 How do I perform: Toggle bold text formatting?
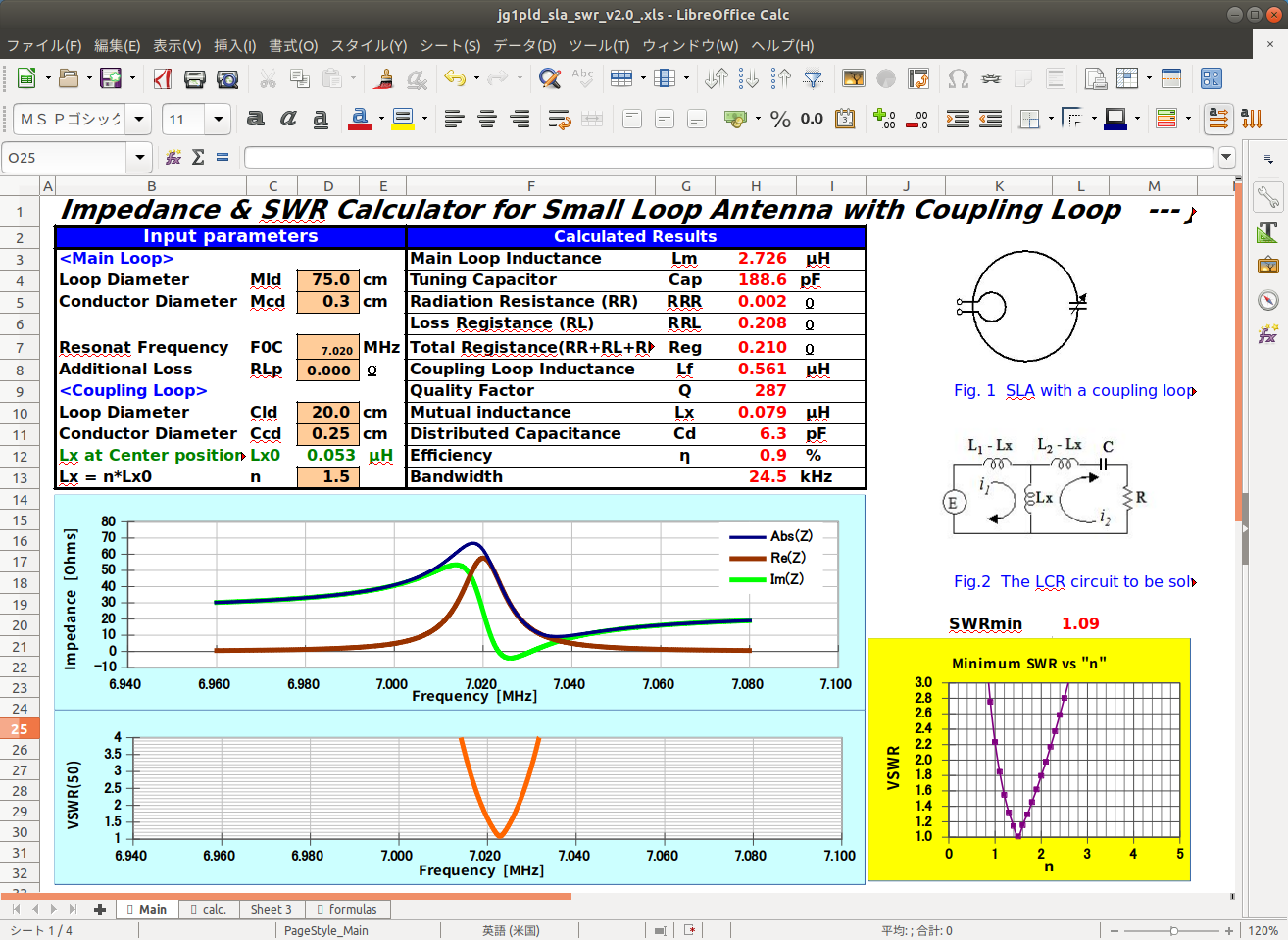[256, 119]
